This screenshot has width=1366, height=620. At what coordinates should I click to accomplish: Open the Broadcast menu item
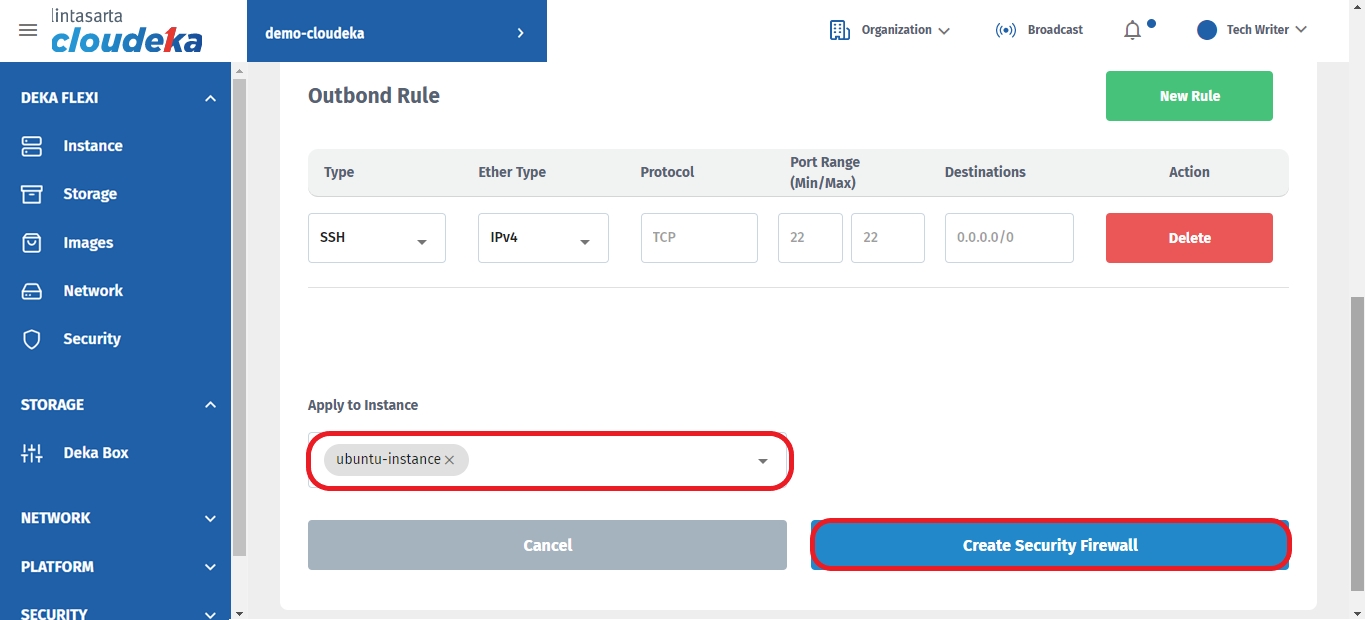[1040, 30]
